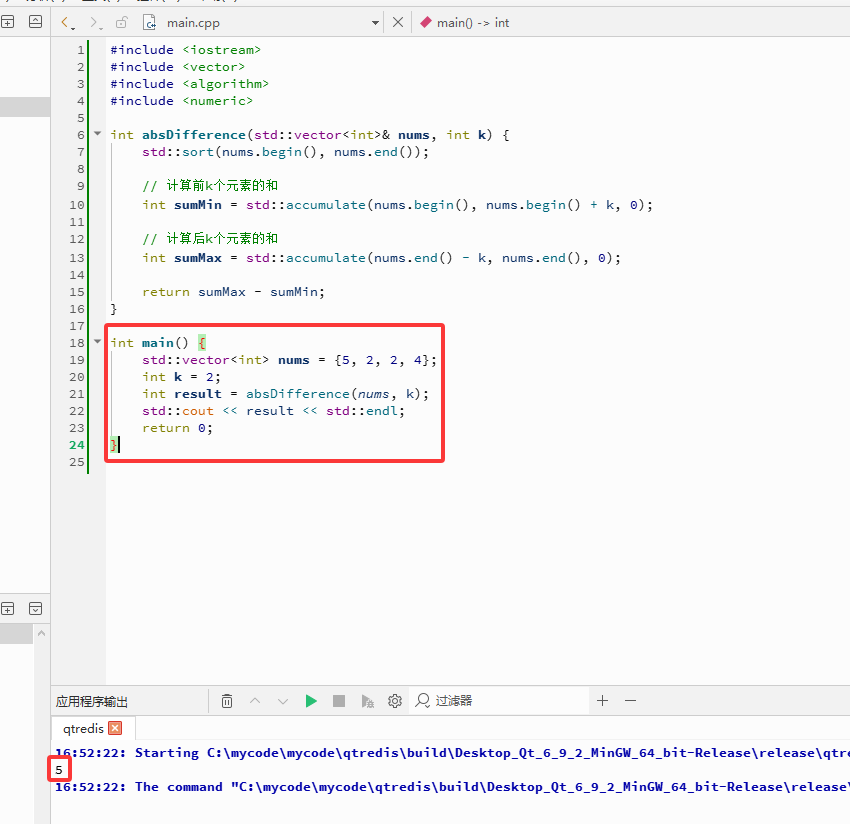
Task: Click the output value 5
Action: point(59,770)
